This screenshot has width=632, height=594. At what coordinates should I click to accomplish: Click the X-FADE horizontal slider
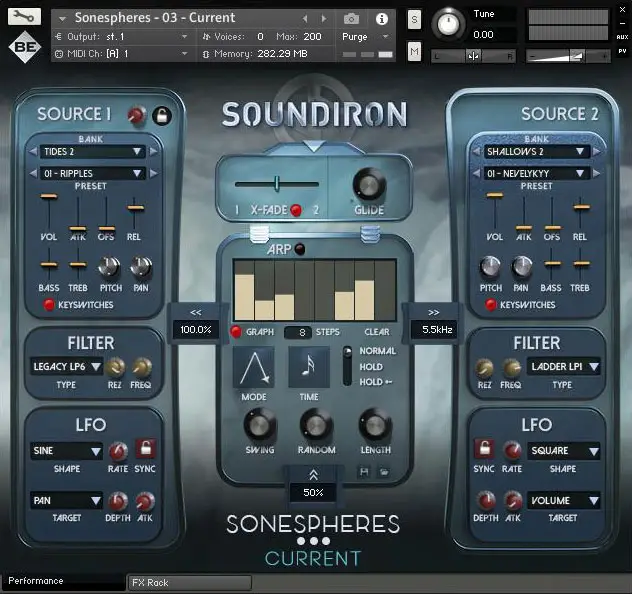click(276, 184)
